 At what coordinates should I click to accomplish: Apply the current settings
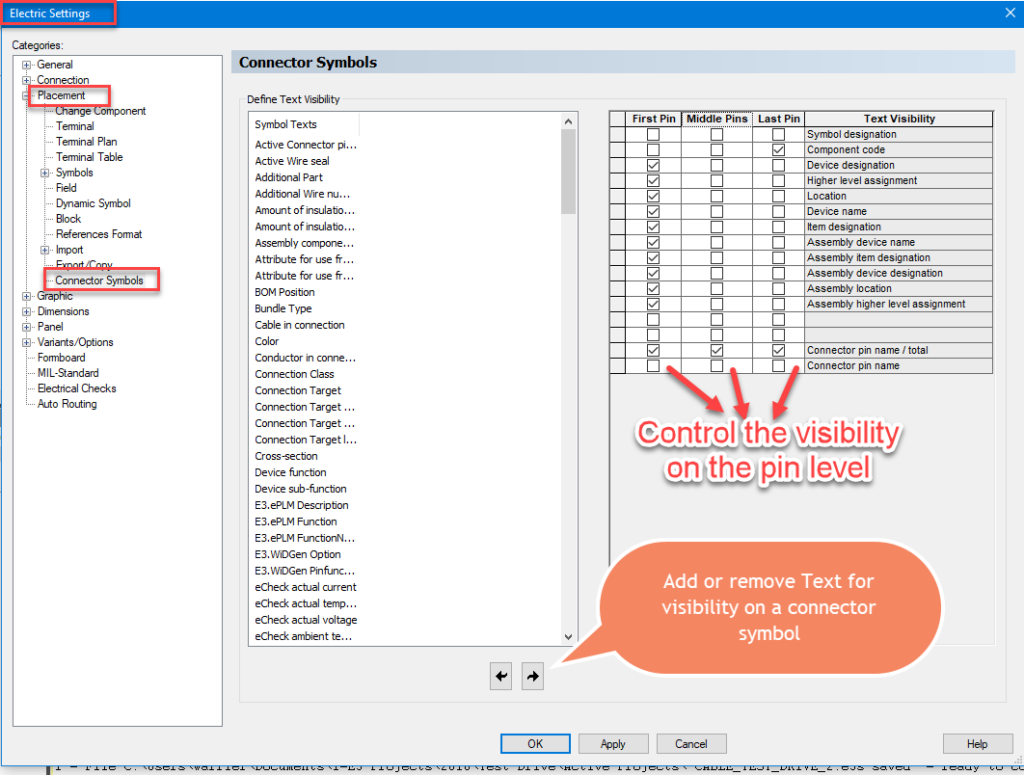(x=613, y=743)
